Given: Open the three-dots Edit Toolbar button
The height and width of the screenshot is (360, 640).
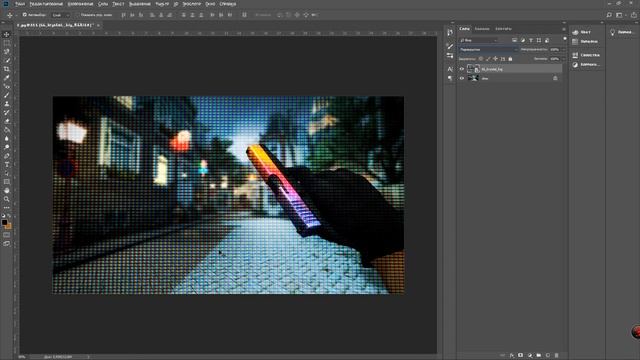Looking at the screenshot, I should pos(7,207).
